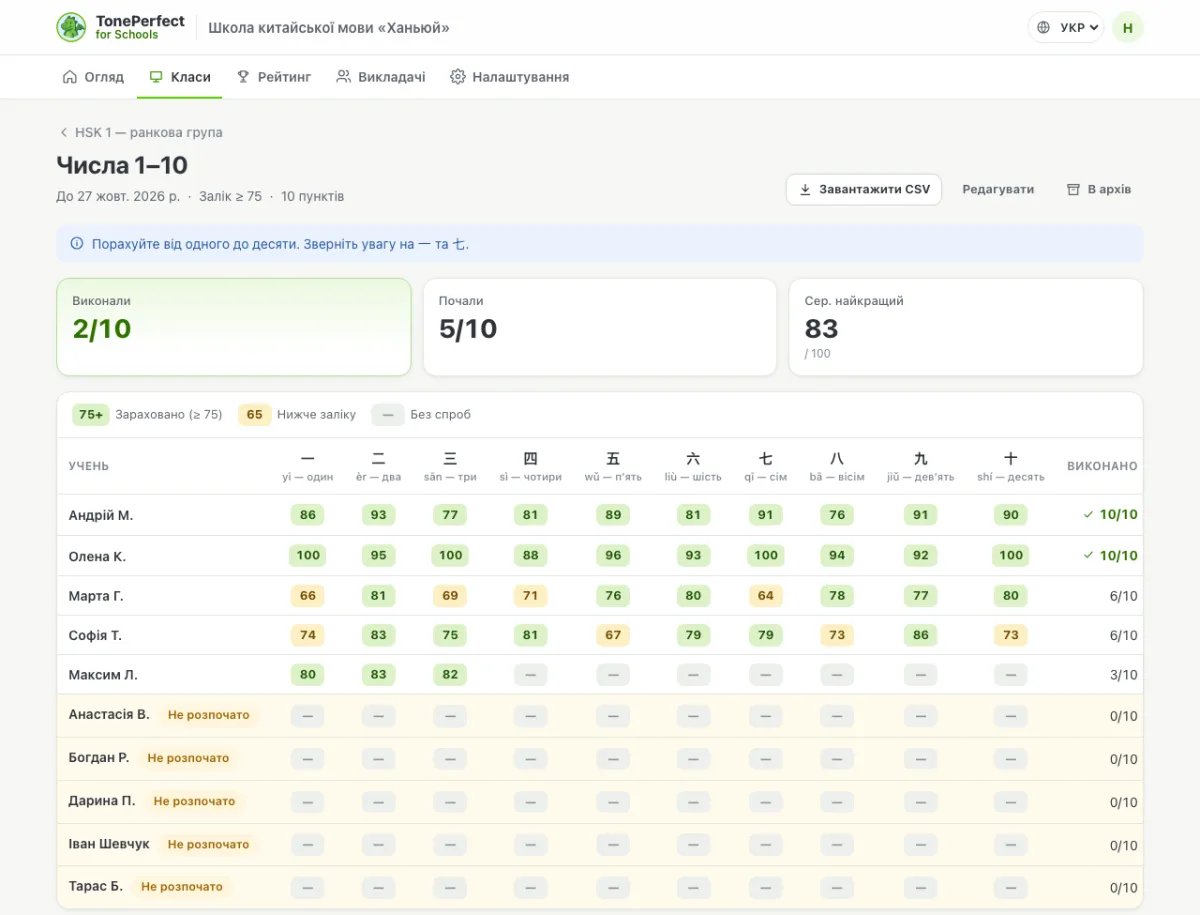Image resolution: width=1200 pixels, height=915 pixels.
Task: Click the ВИКОНАНО column header
Action: point(1102,466)
